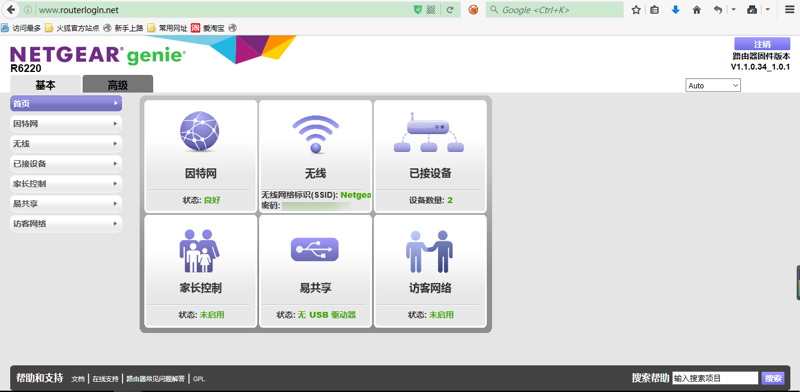Image resolution: width=800 pixels, height=392 pixels.
Task: Click guest network 未启用 status text
Action: pos(441,315)
